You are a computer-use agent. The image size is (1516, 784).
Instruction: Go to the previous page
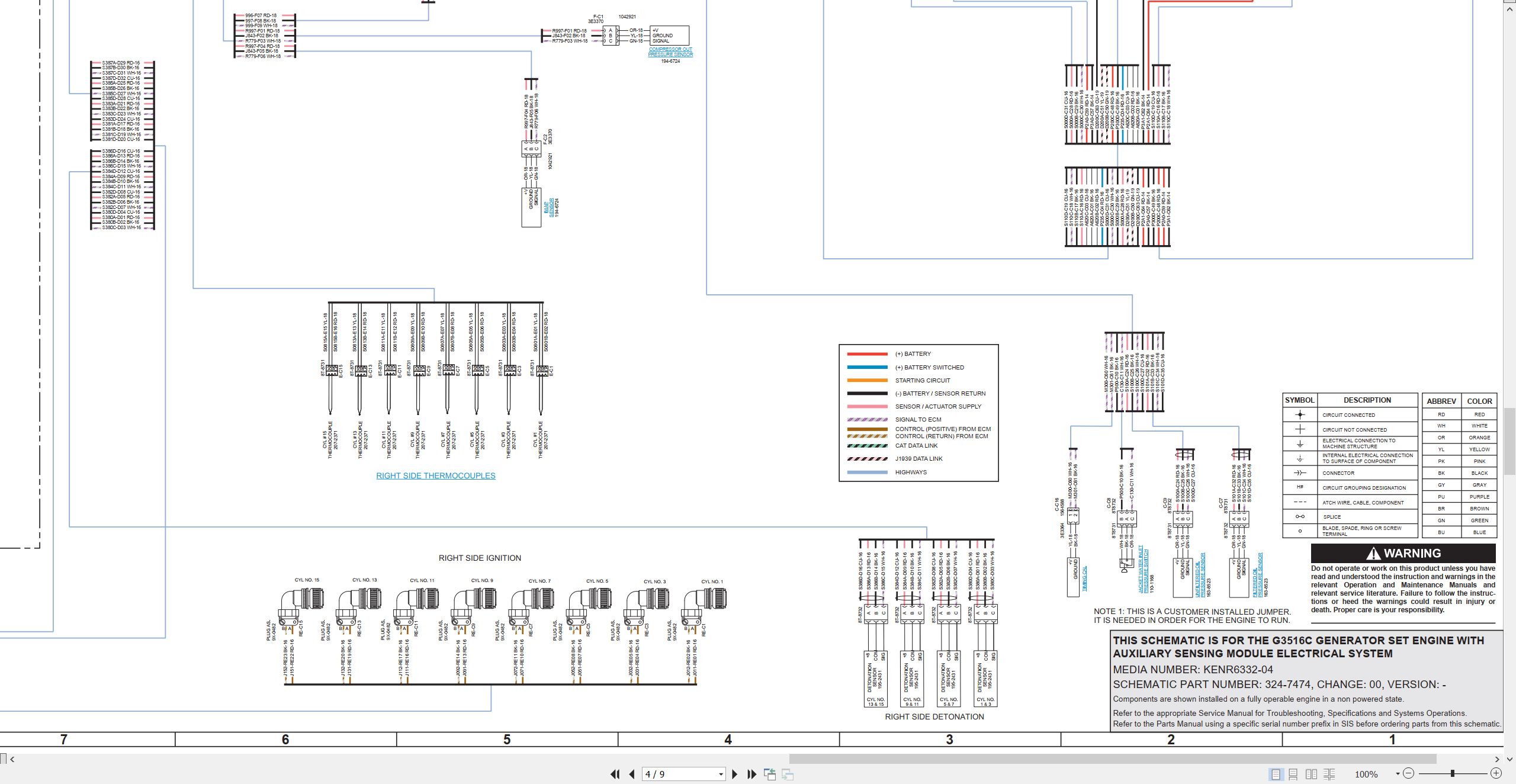(632, 774)
